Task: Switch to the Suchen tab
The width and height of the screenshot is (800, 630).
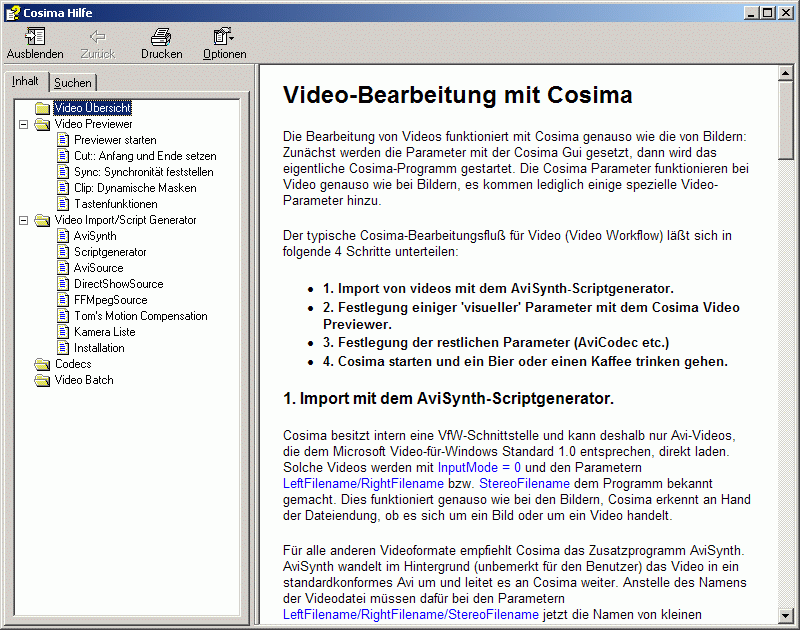Action: [72, 83]
